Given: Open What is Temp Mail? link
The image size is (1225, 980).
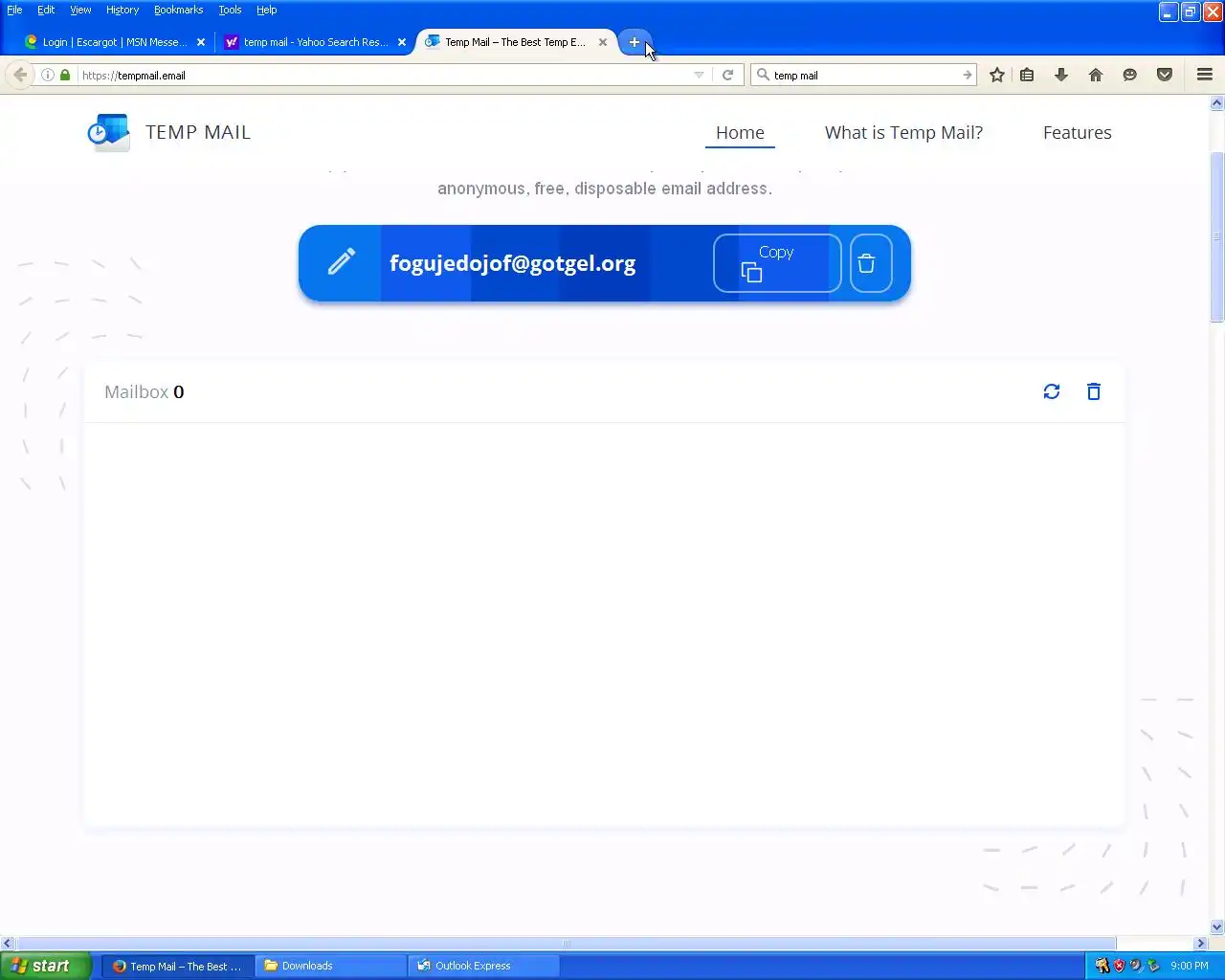Looking at the screenshot, I should point(903,133).
